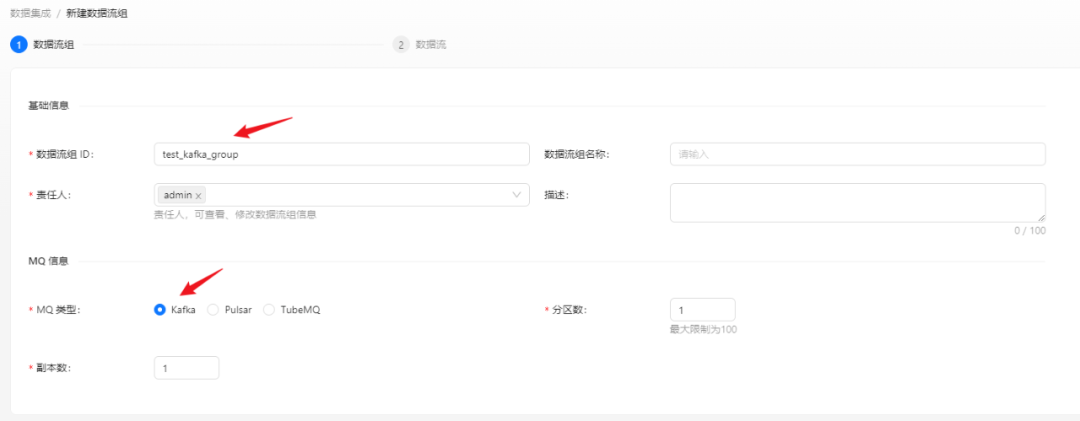Viewport: 1080px width, 421px height.
Task: Click the step 1 circle icon
Action: [18, 45]
